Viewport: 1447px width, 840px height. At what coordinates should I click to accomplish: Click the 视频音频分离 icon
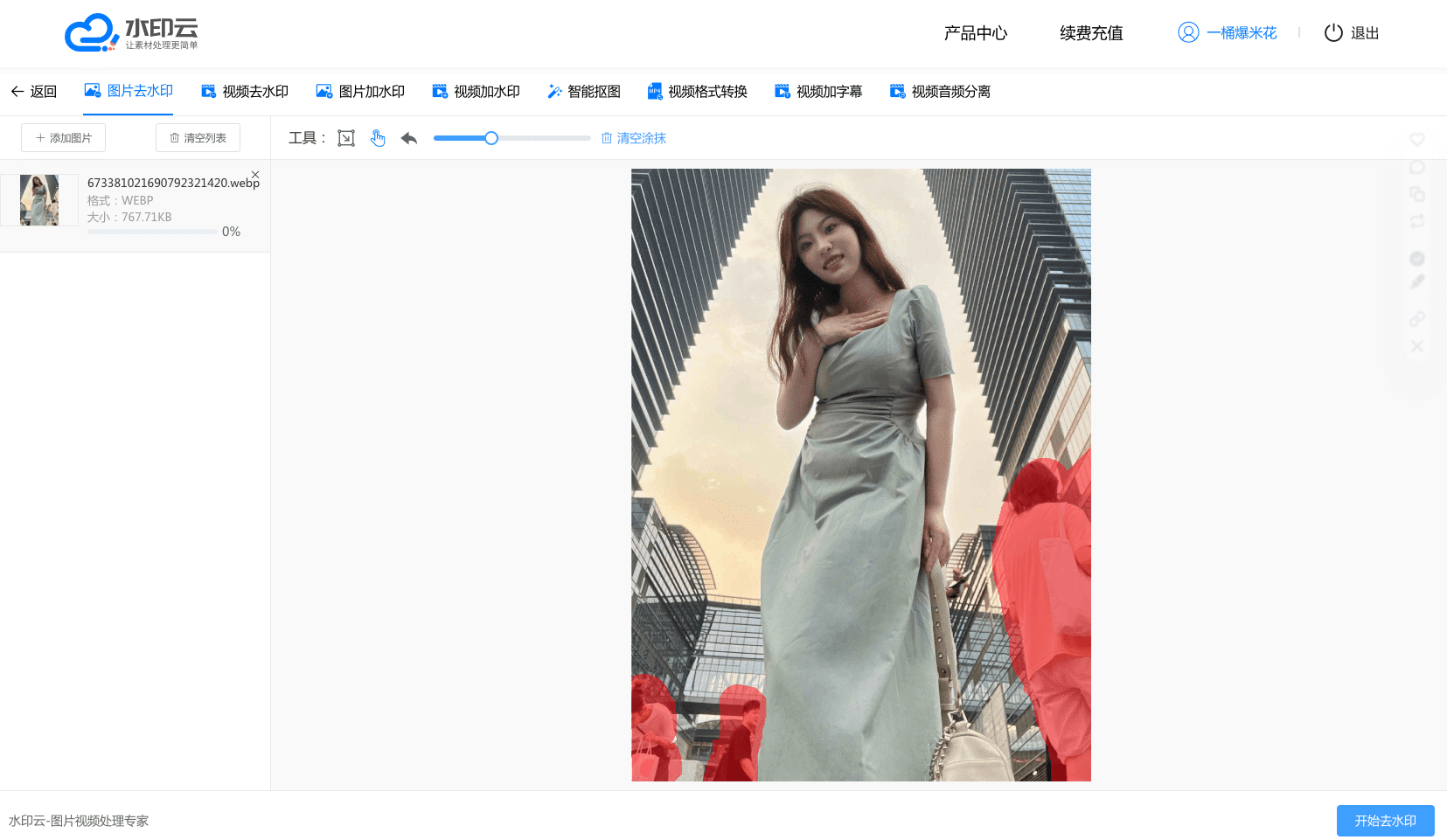897,91
